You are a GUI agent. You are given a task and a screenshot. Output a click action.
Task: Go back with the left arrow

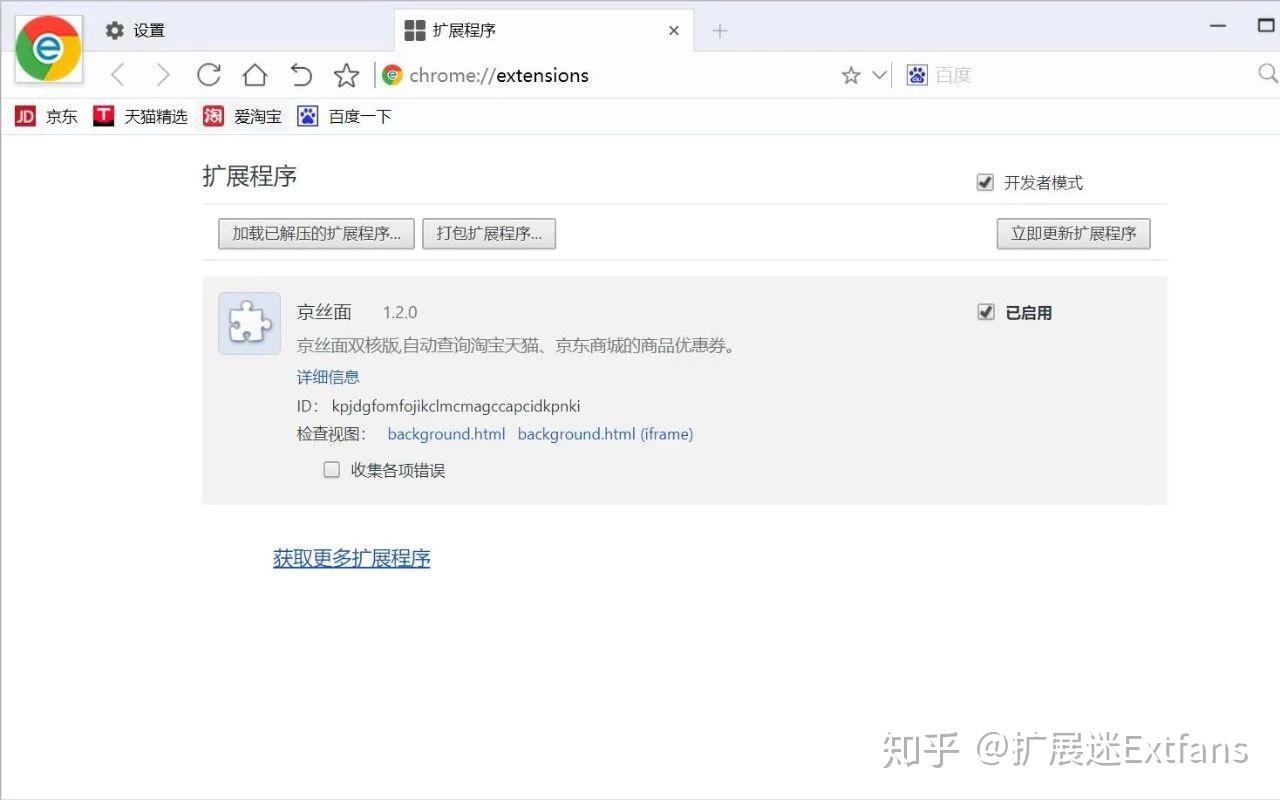click(118, 75)
